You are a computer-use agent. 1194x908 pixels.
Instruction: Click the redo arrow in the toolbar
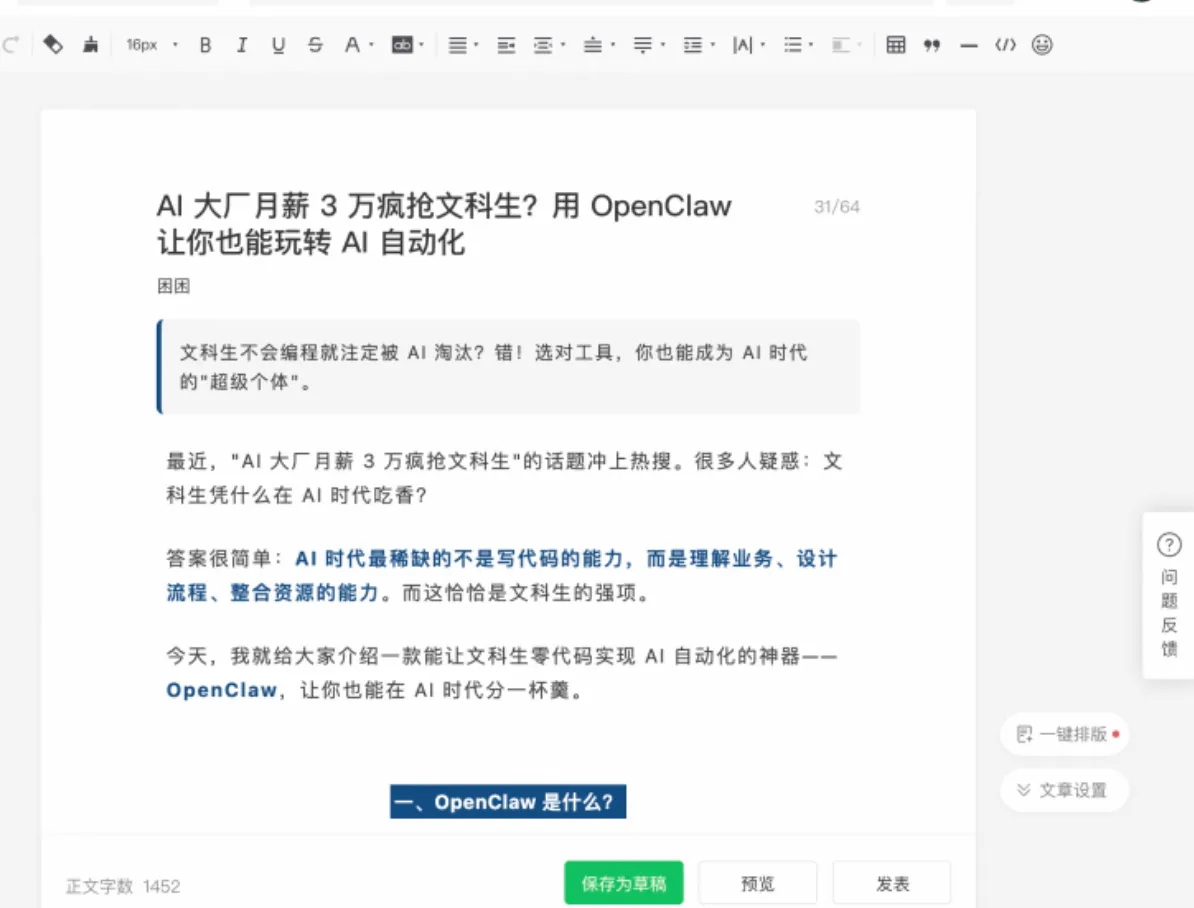coord(10,45)
